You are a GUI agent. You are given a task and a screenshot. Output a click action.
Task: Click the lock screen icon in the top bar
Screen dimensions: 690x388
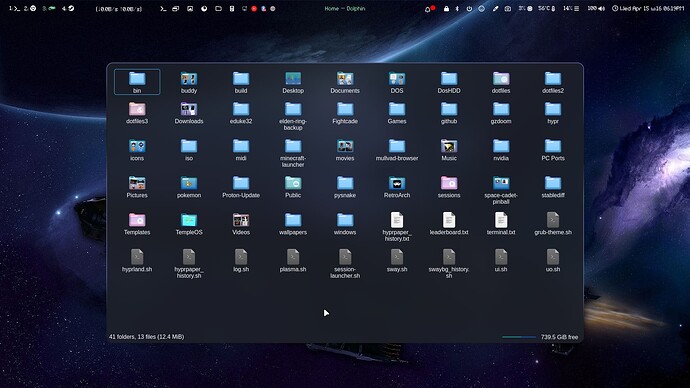pyautogui.click(x=446, y=9)
